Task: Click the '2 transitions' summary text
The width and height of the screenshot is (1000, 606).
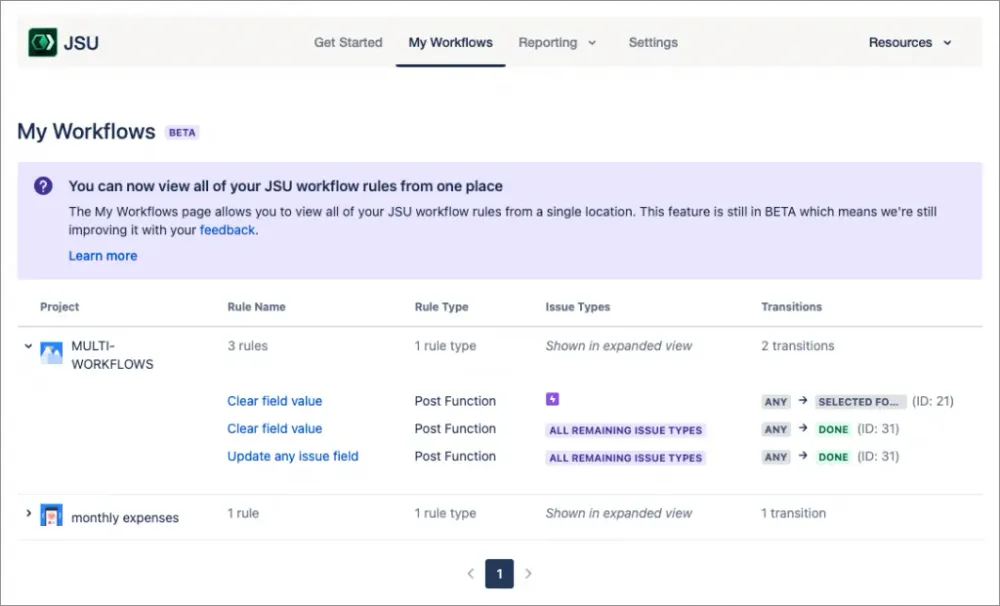Action: 797,346
